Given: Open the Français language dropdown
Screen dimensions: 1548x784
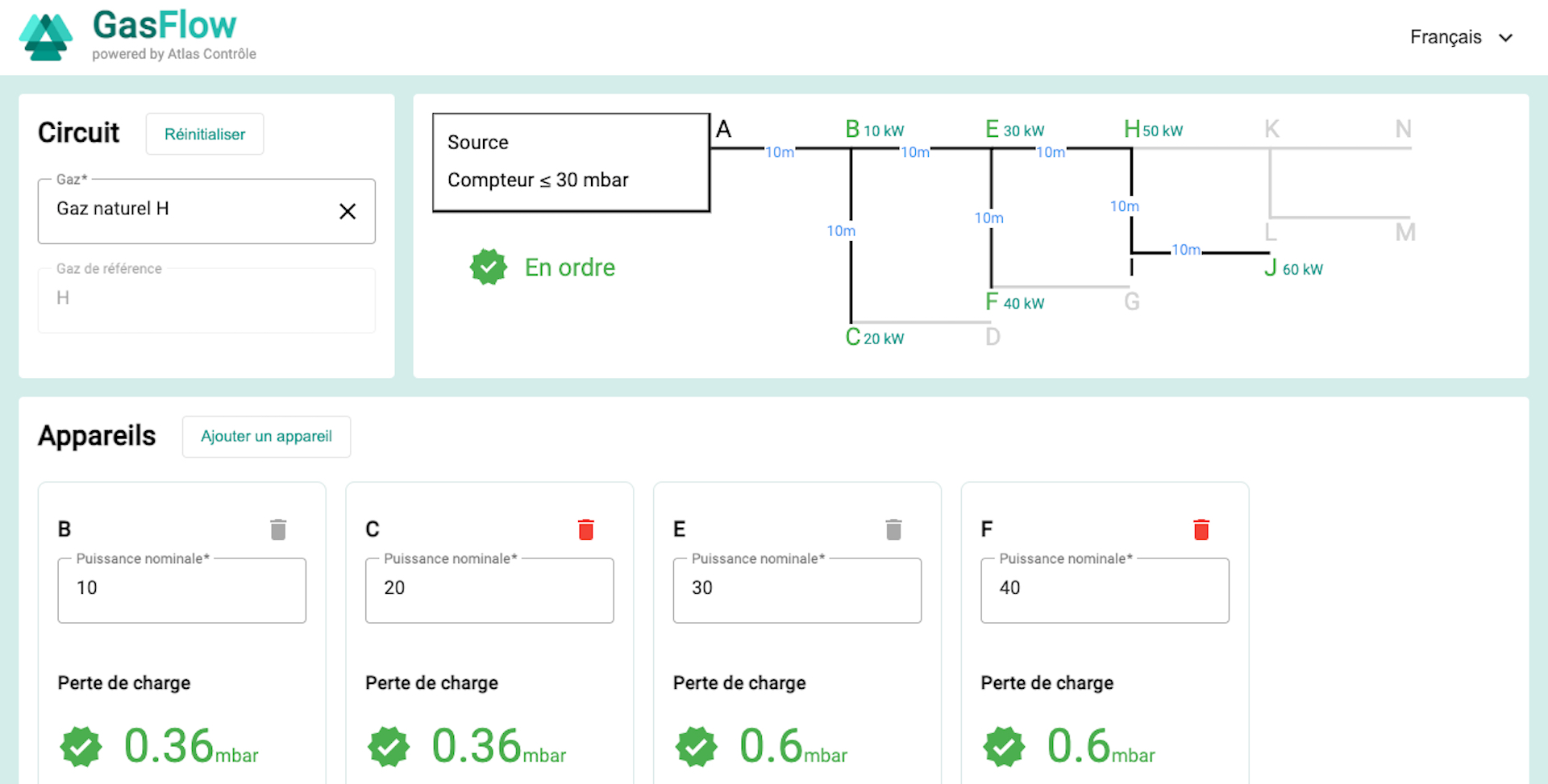Looking at the screenshot, I should pyautogui.click(x=1445, y=37).
